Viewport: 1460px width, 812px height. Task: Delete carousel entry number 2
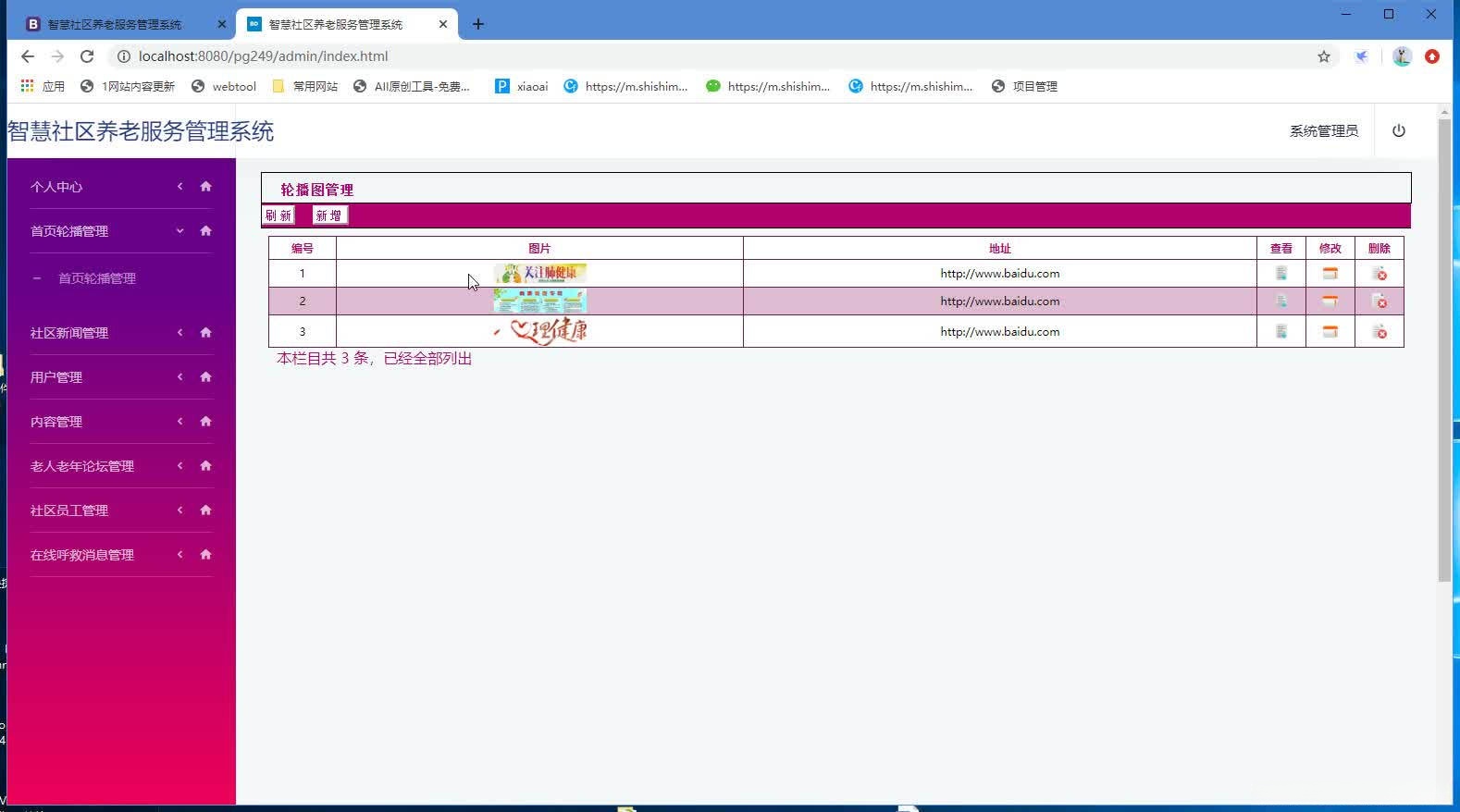pos(1380,301)
